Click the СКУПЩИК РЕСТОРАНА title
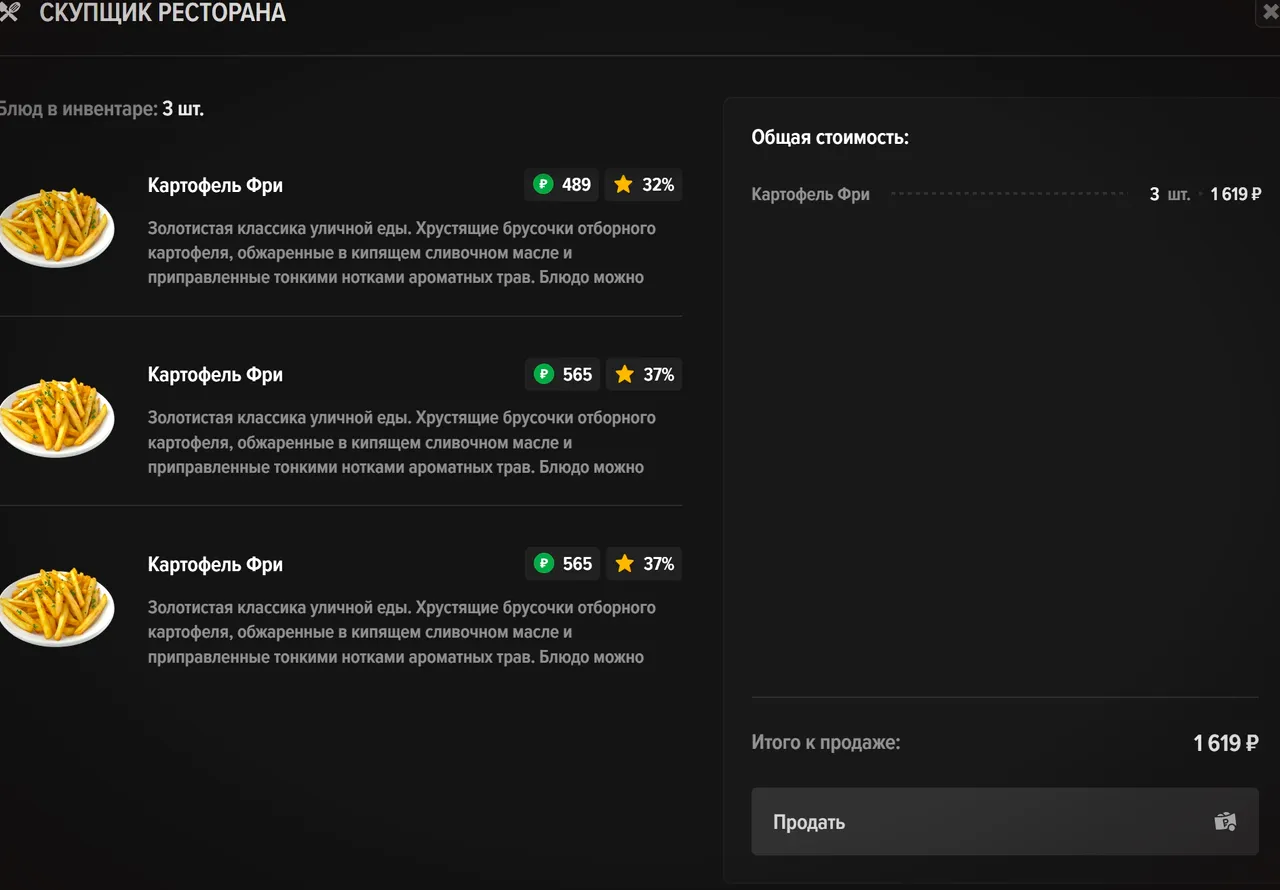 pyautogui.click(x=162, y=13)
